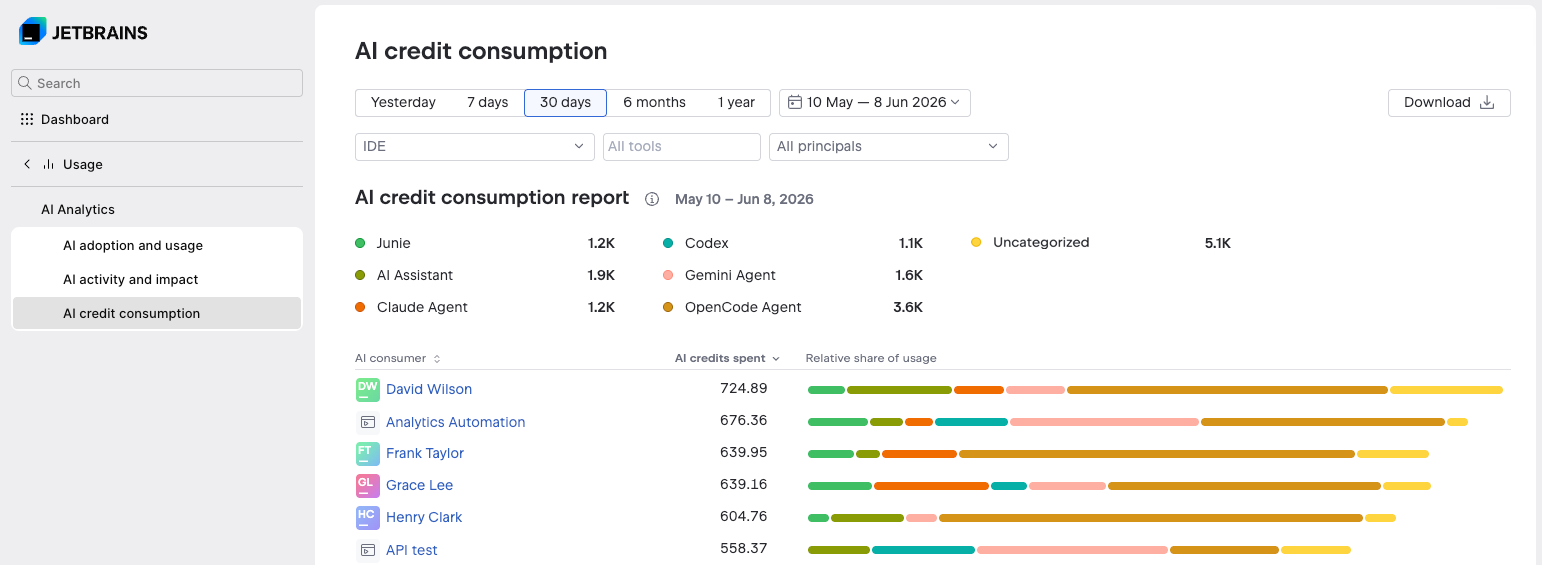Click Frank Taylor's FT avatar
Viewport: 1542px width, 565px height.
(x=368, y=453)
